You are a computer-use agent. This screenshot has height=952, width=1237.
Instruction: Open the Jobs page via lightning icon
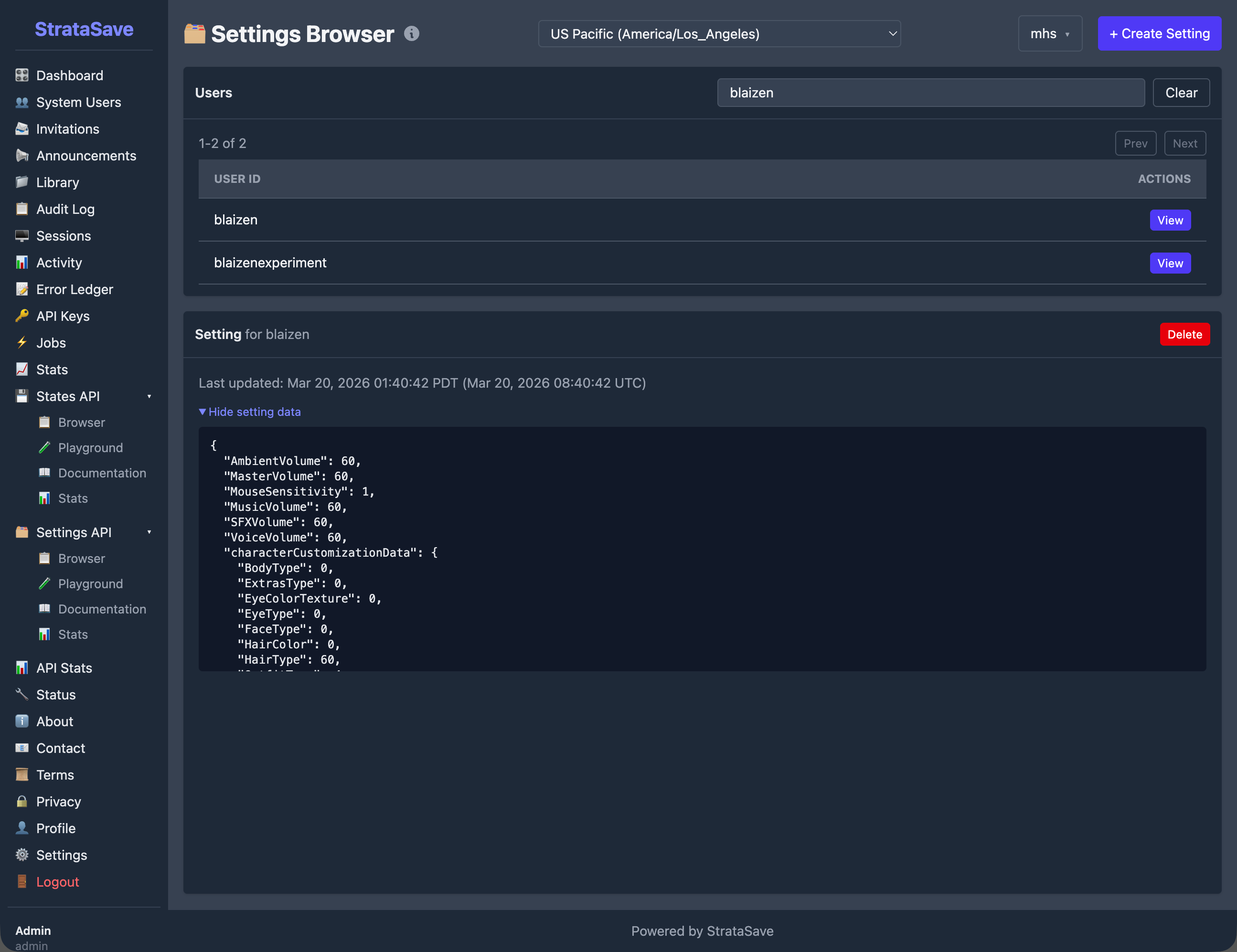(x=21, y=343)
